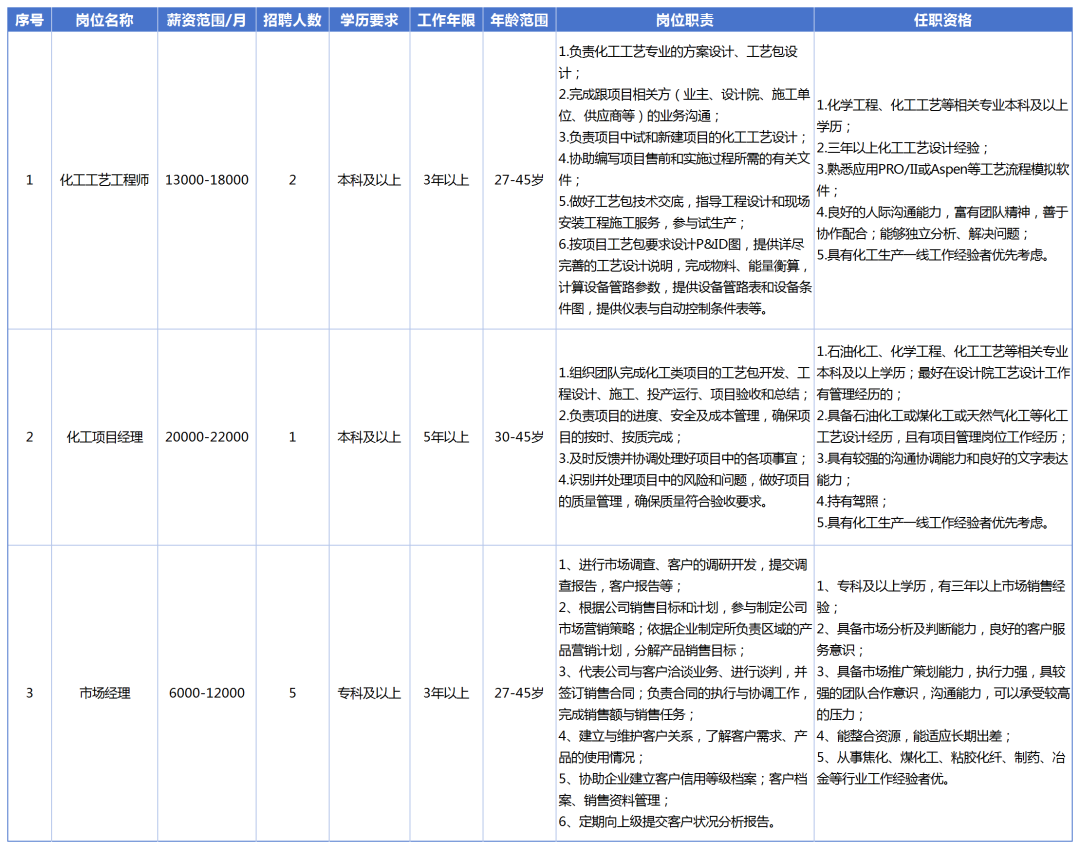
Task: Select the 5年以上 experience cell
Action: click(x=446, y=437)
